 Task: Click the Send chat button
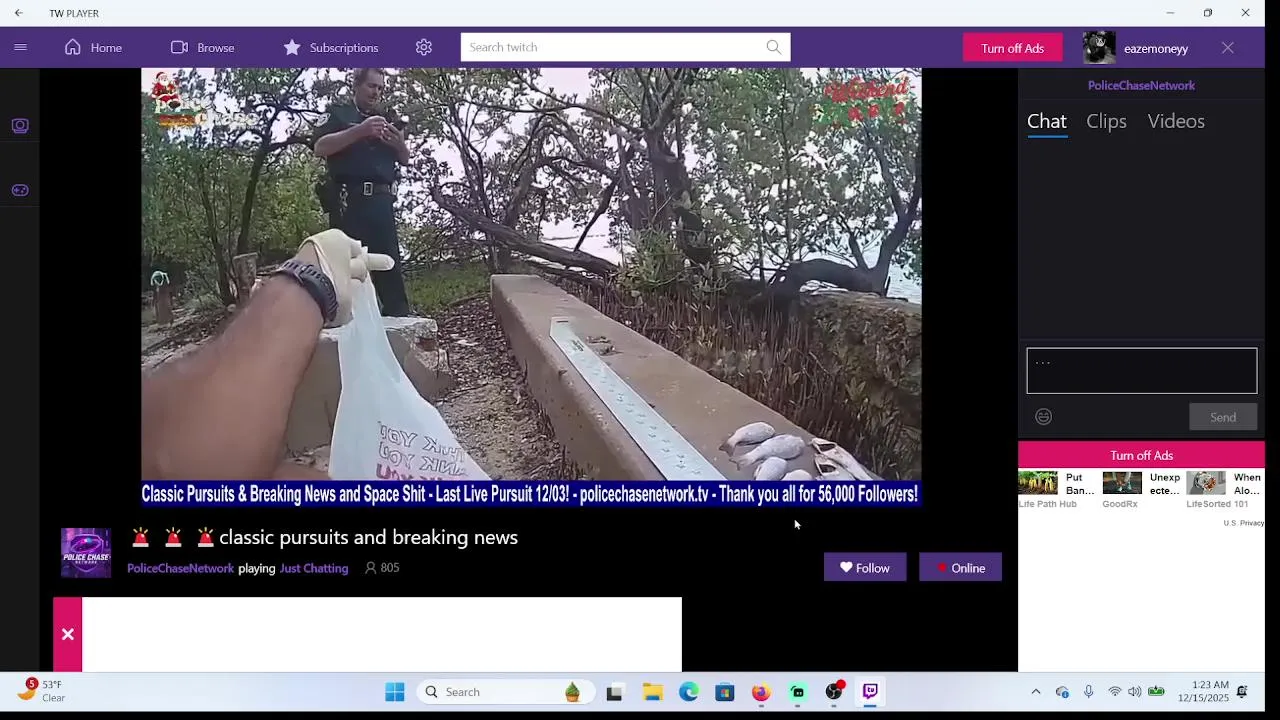(1223, 417)
